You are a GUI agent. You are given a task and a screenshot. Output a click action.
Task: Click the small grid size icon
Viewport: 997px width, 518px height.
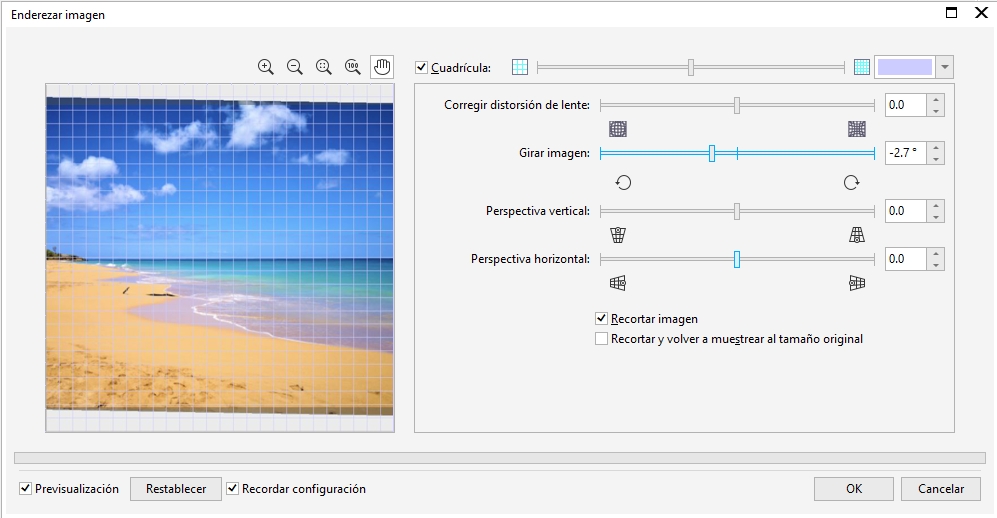coord(520,67)
